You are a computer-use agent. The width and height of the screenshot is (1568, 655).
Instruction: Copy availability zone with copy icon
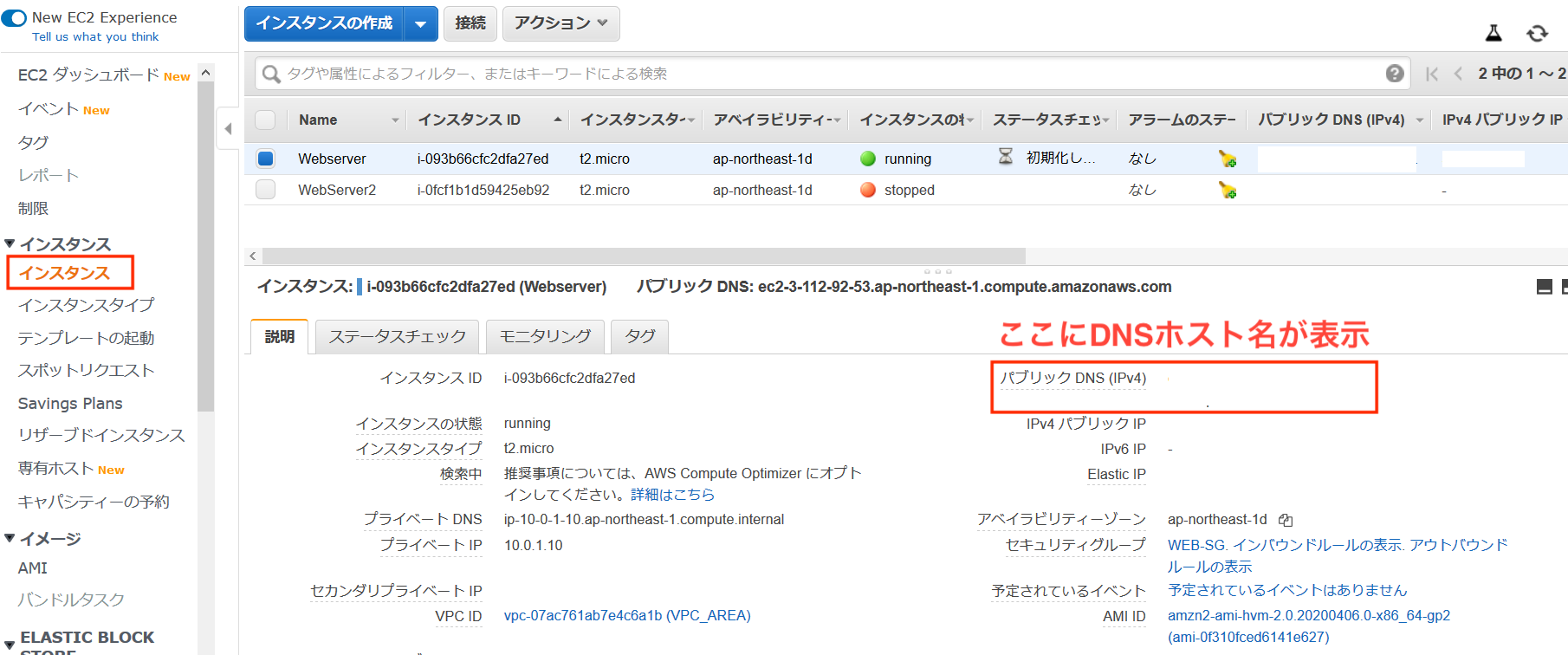pyautogui.click(x=1286, y=520)
